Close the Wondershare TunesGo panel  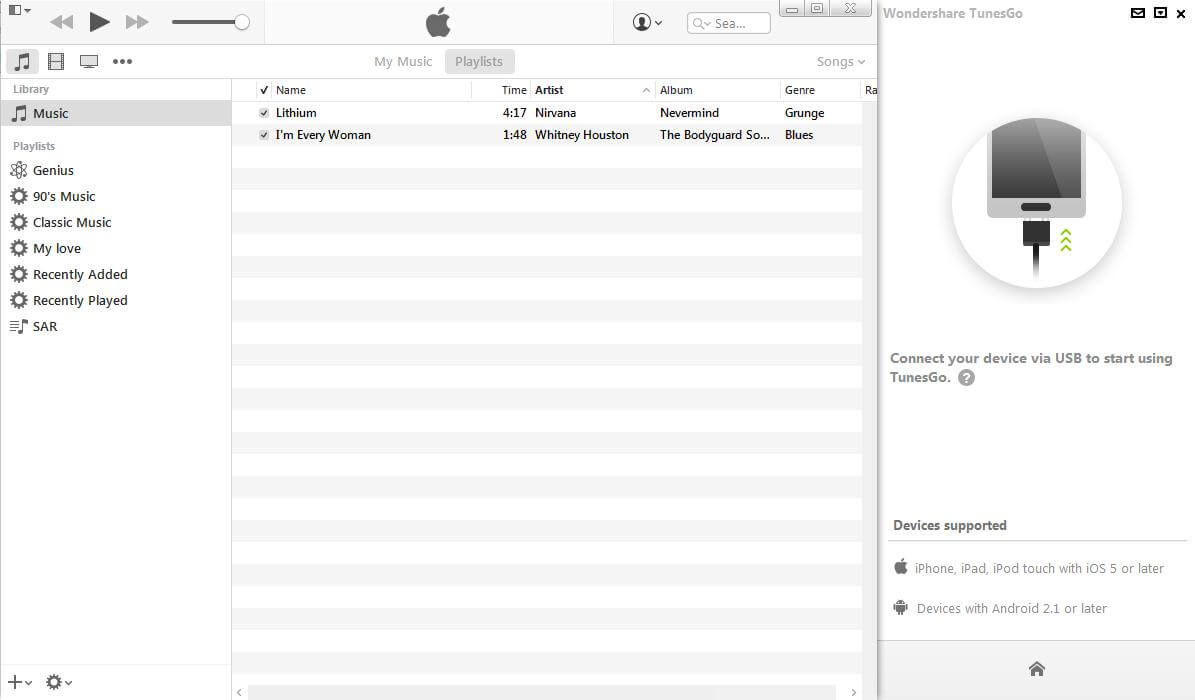coord(1181,14)
